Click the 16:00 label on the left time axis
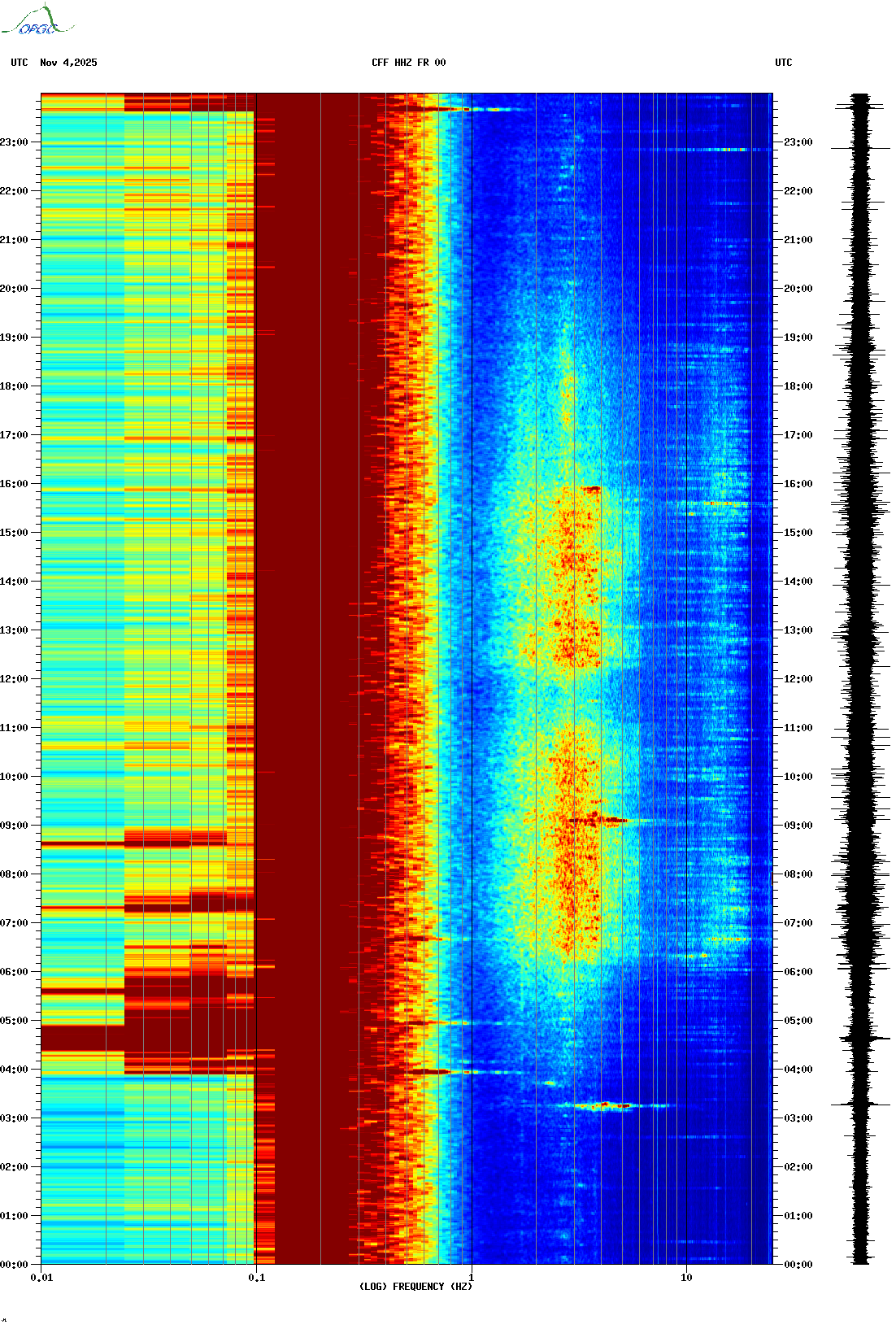The width and height of the screenshot is (896, 1329). coord(14,484)
